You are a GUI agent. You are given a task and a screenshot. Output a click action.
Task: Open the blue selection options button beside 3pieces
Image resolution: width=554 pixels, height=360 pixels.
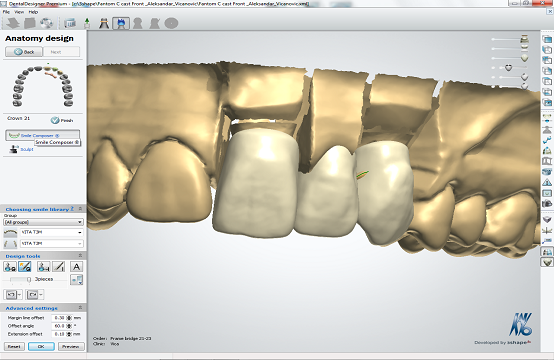(x=76, y=279)
